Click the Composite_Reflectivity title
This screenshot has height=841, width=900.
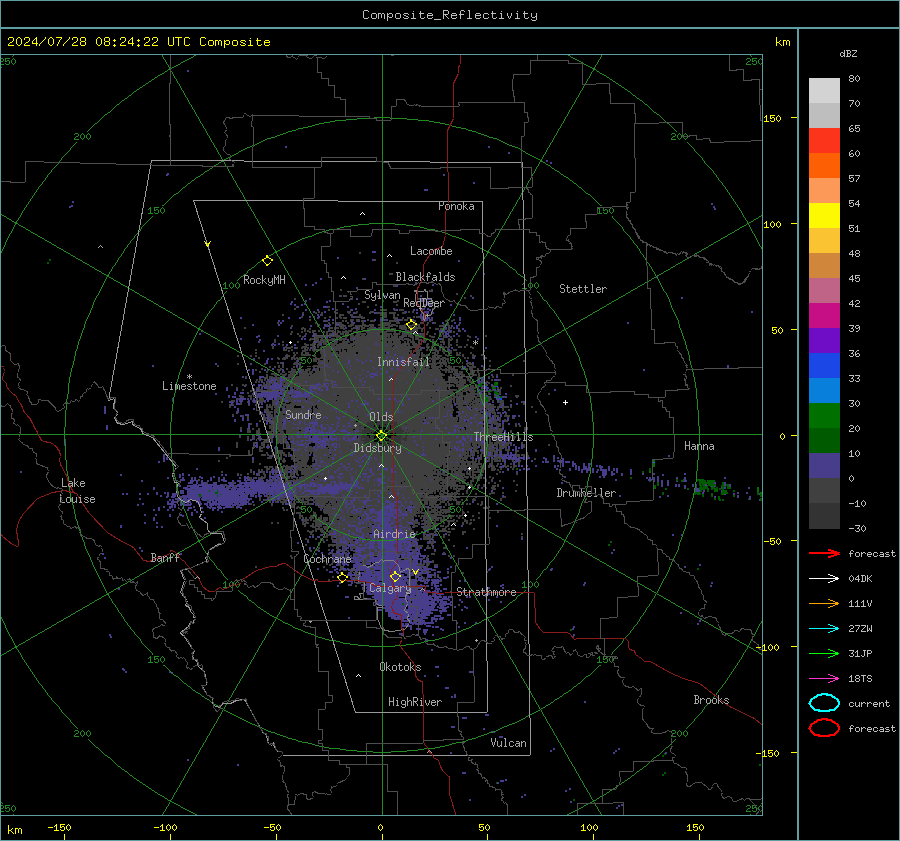coord(450,15)
